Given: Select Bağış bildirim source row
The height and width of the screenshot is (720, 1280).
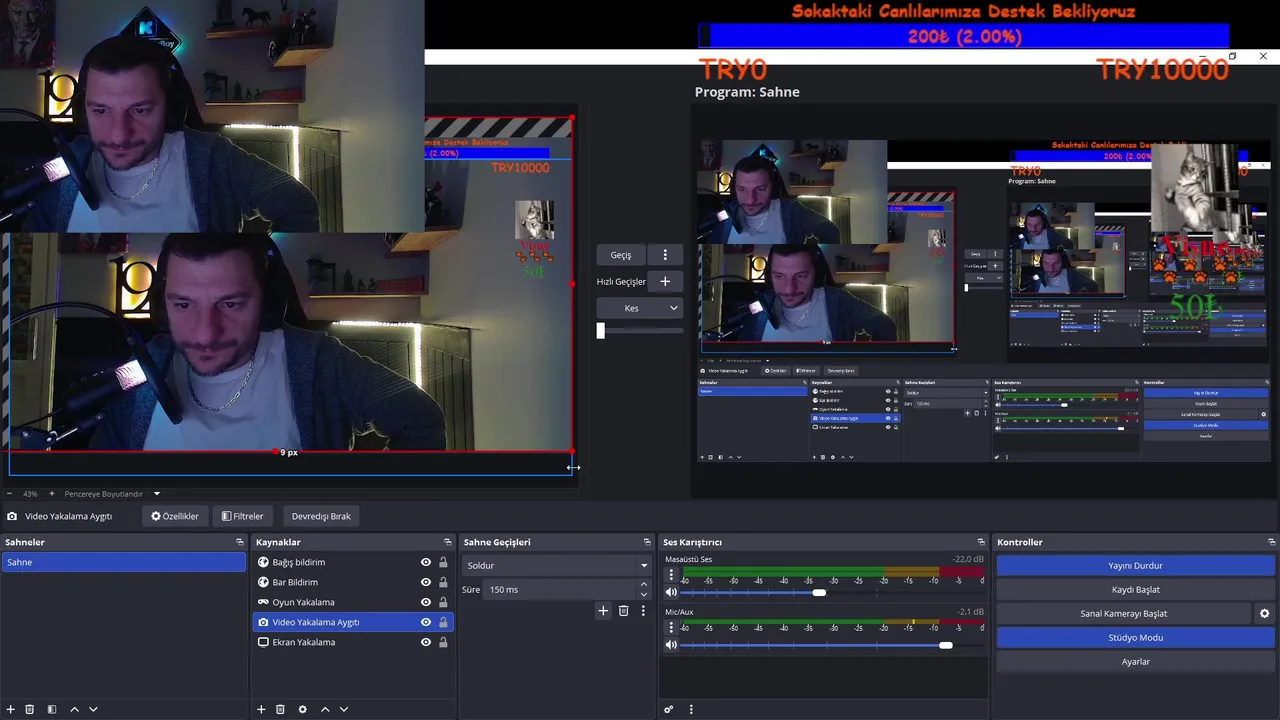Looking at the screenshot, I should [x=353, y=562].
